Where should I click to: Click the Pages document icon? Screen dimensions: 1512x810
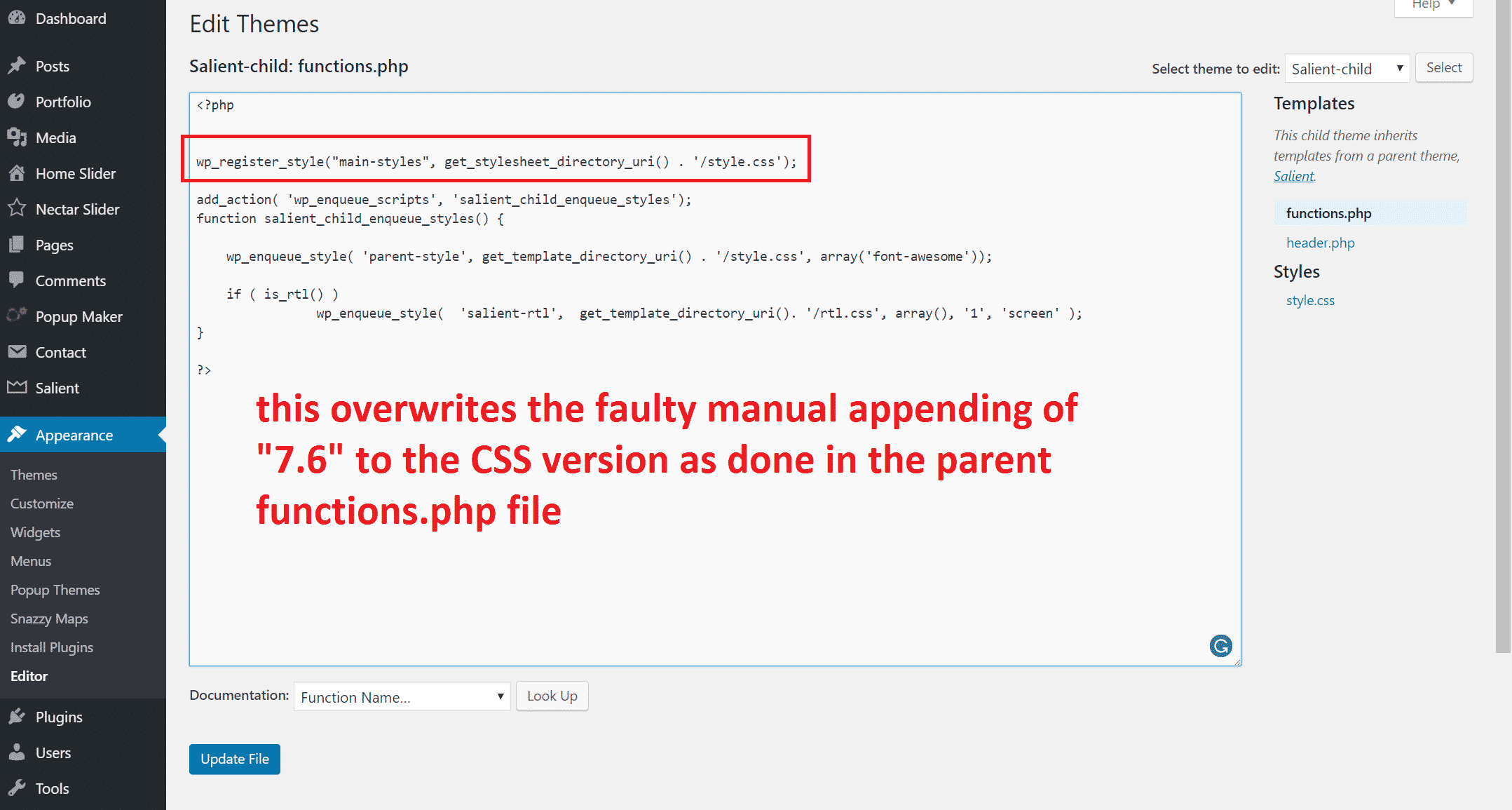17,245
